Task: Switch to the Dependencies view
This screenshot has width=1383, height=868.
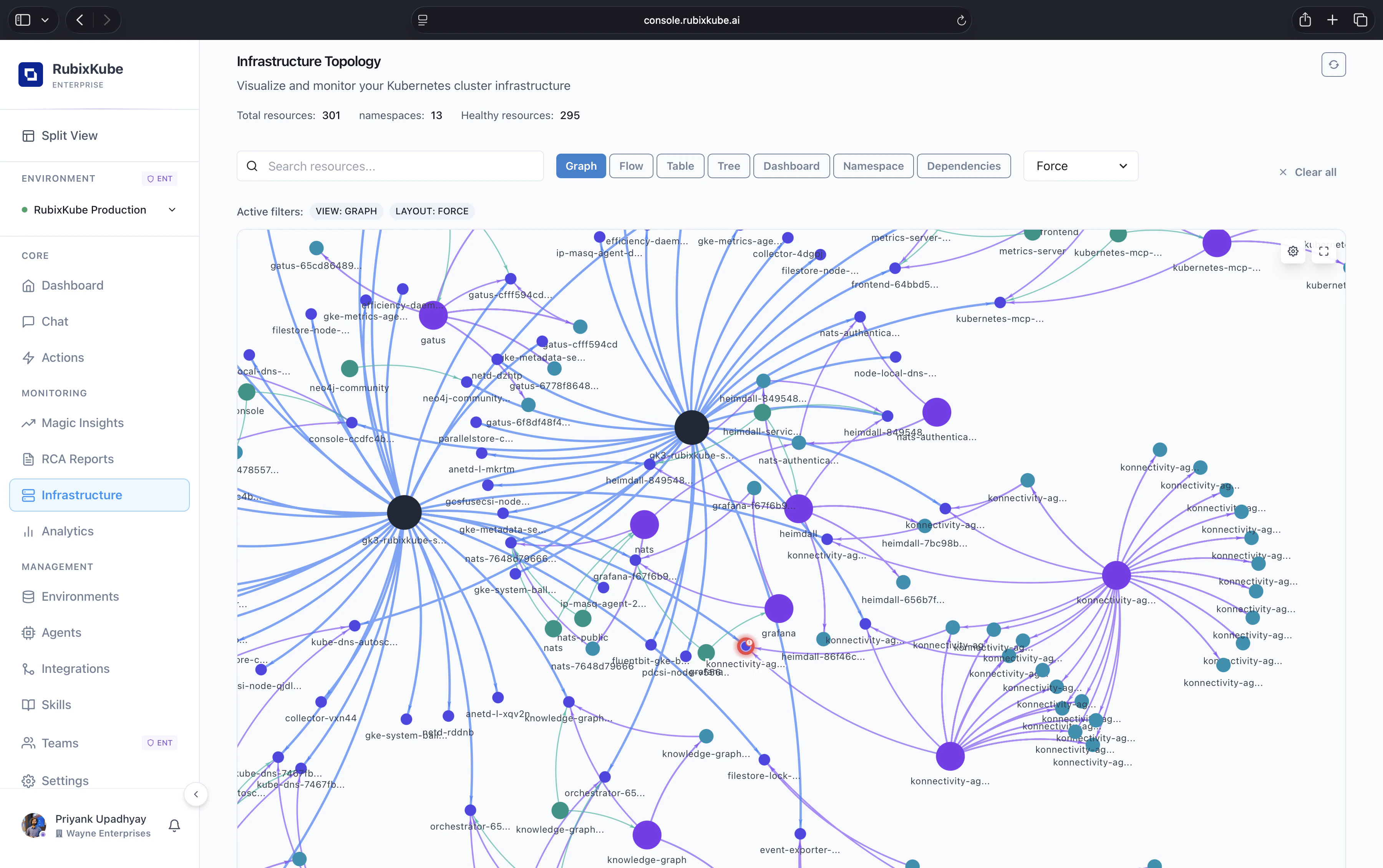Action: [963, 166]
